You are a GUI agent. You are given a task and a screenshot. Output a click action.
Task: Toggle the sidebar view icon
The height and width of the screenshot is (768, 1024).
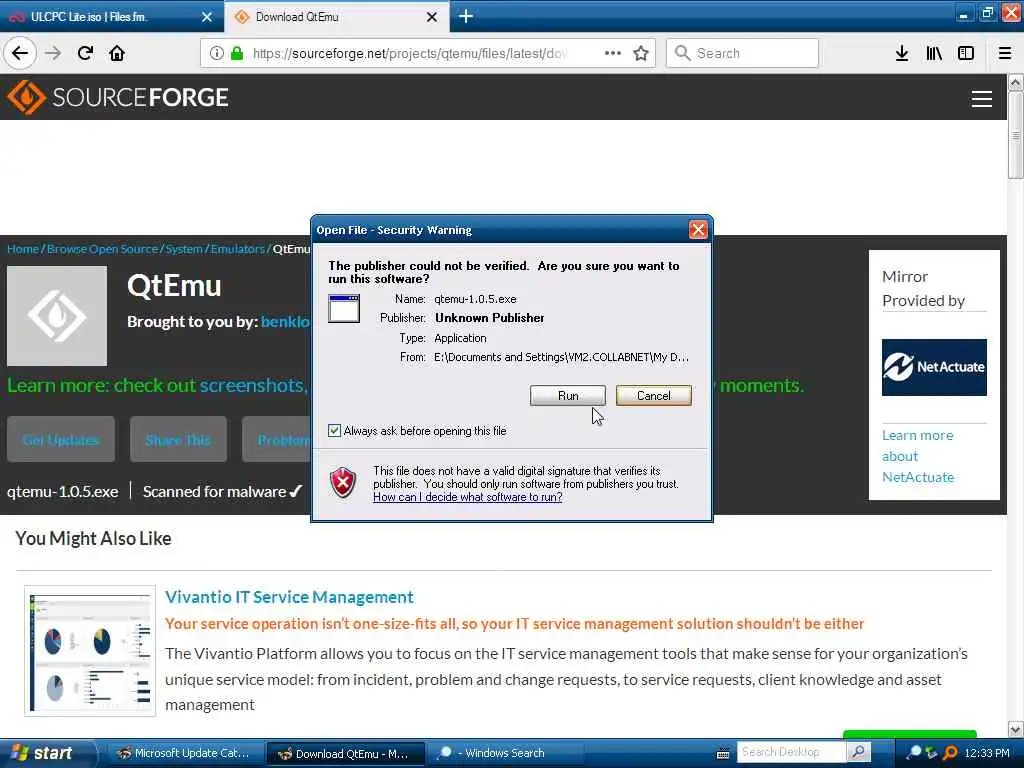tap(966, 53)
